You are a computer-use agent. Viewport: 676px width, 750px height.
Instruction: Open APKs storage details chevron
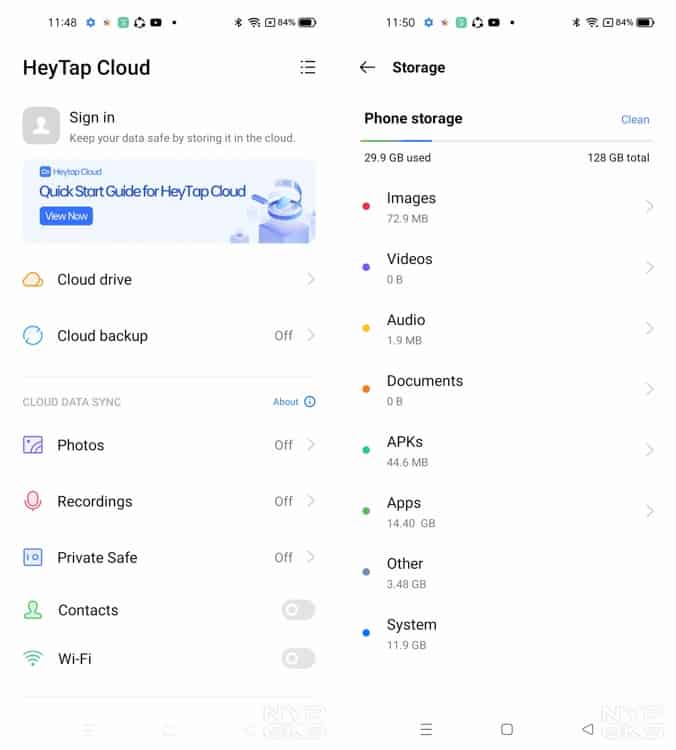(649, 450)
